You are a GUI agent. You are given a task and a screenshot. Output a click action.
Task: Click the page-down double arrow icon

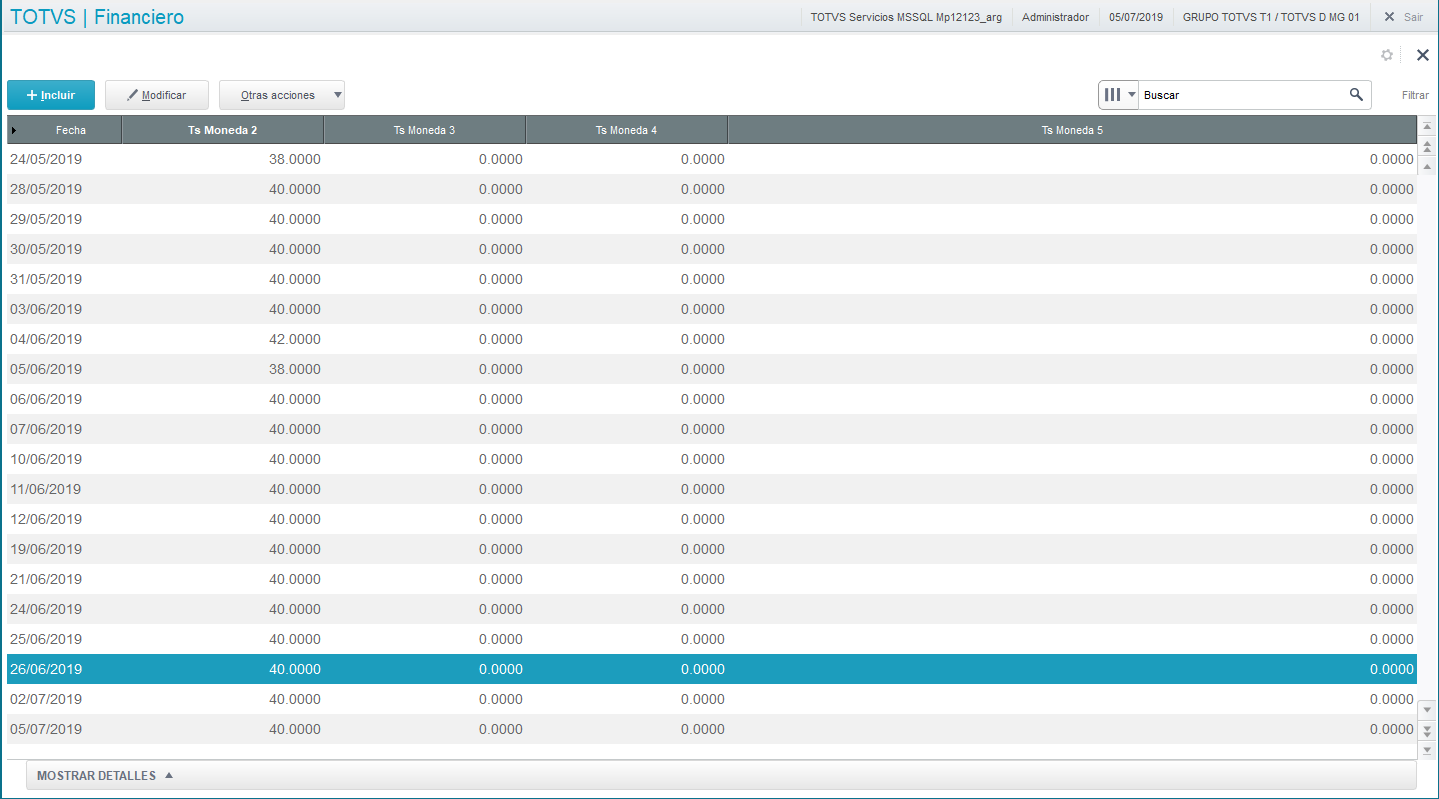(x=1427, y=730)
